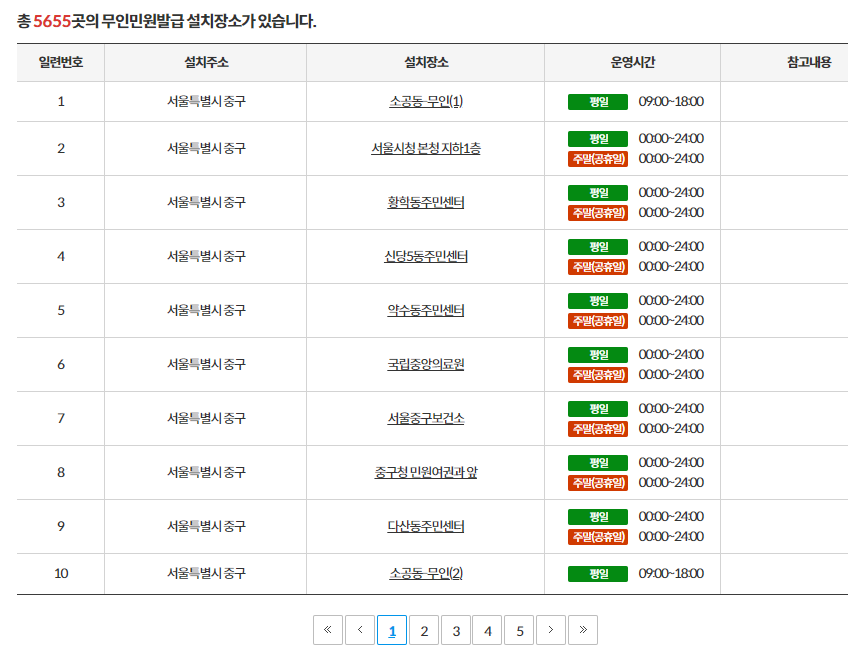Click 평일 badge in 소공동 무인(2) row

(598, 573)
